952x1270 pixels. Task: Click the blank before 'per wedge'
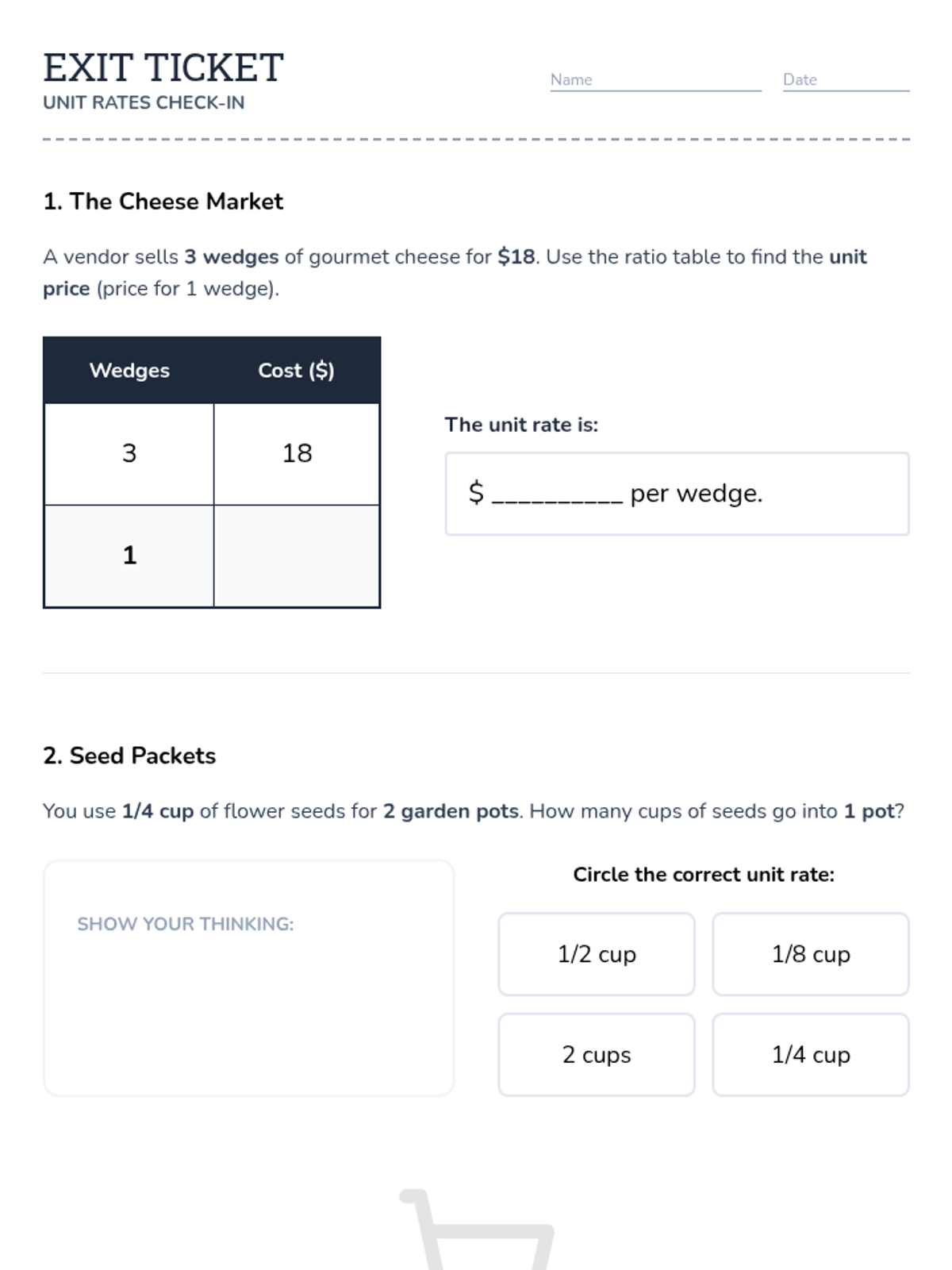(557, 494)
